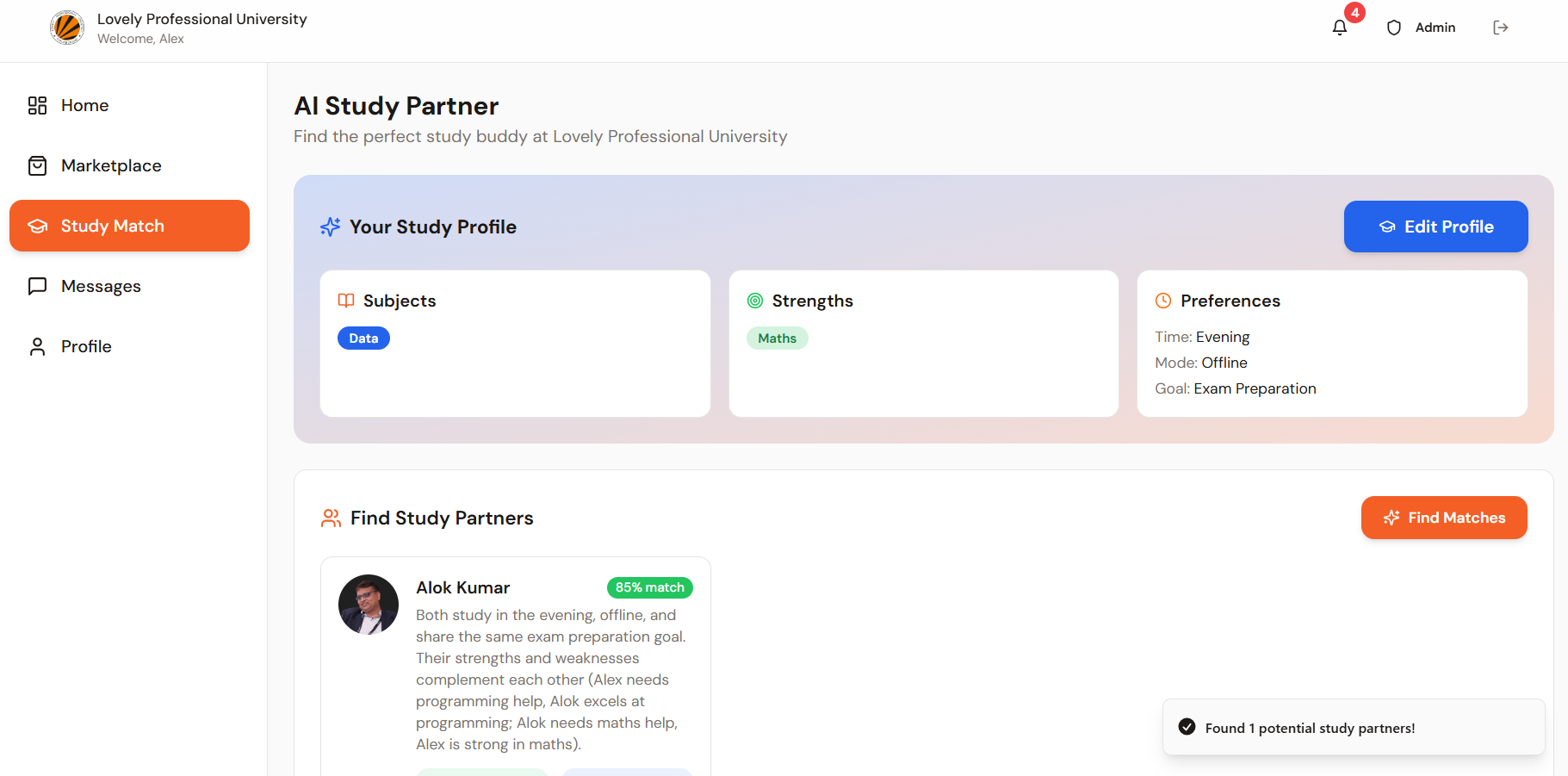The image size is (1568, 776).
Task: Click the Maths strength tag
Action: pyautogui.click(x=777, y=338)
